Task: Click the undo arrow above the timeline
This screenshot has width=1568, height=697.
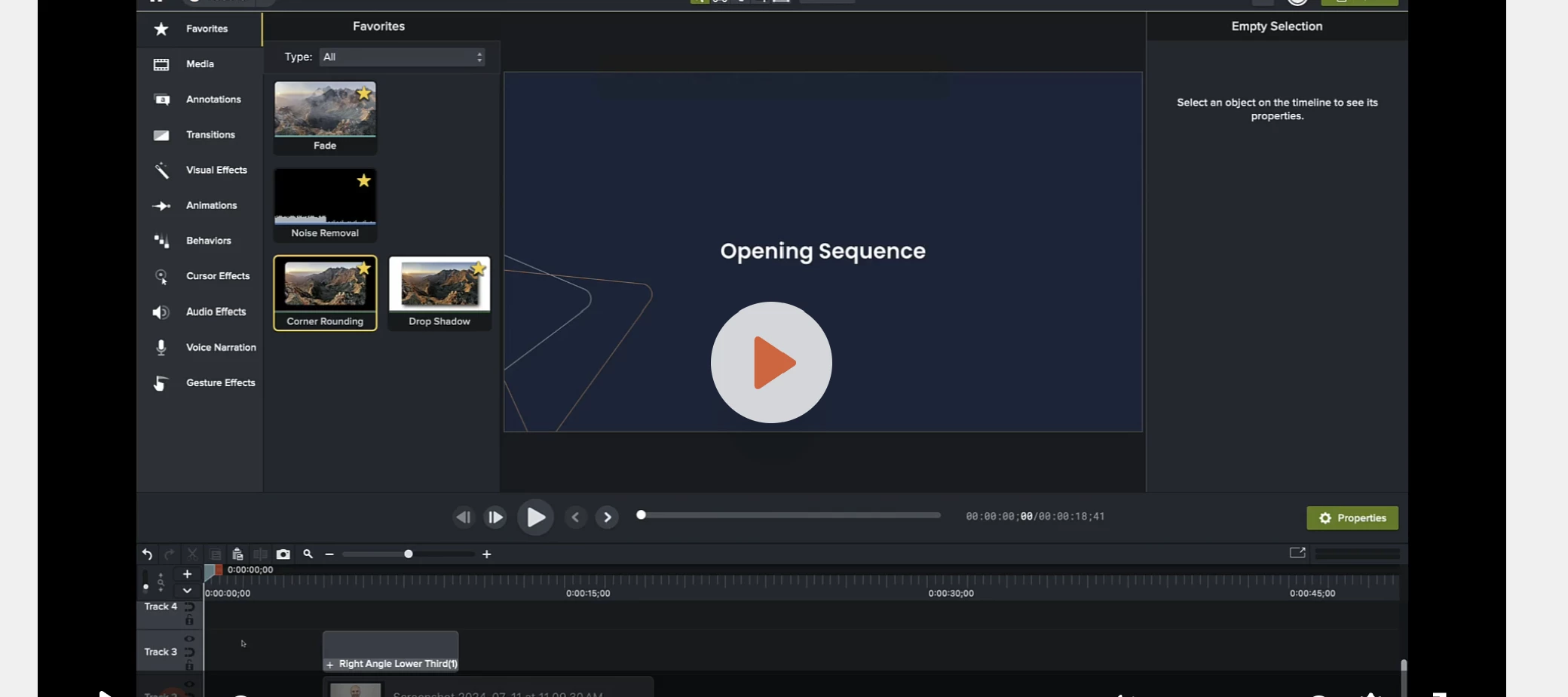Action: pyautogui.click(x=147, y=554)
